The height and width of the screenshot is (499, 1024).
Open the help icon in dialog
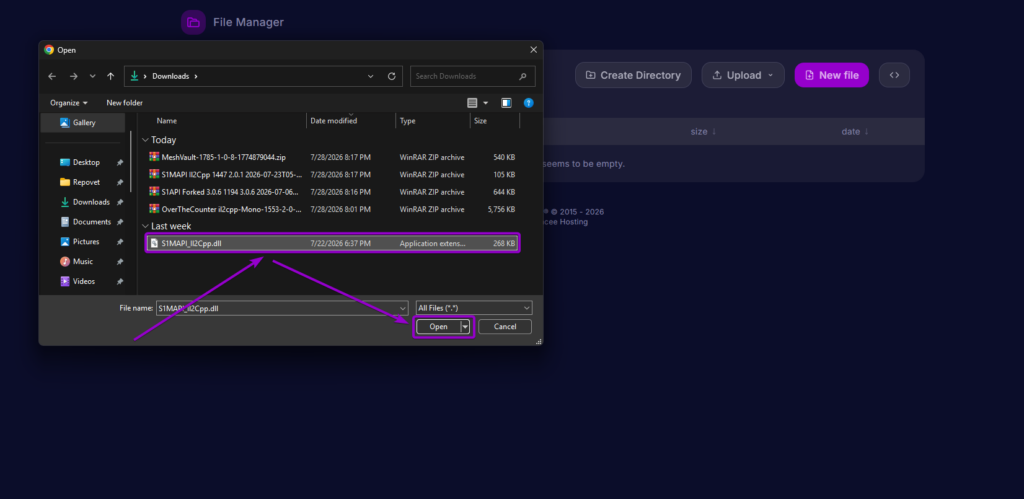(x=529, y=103)
